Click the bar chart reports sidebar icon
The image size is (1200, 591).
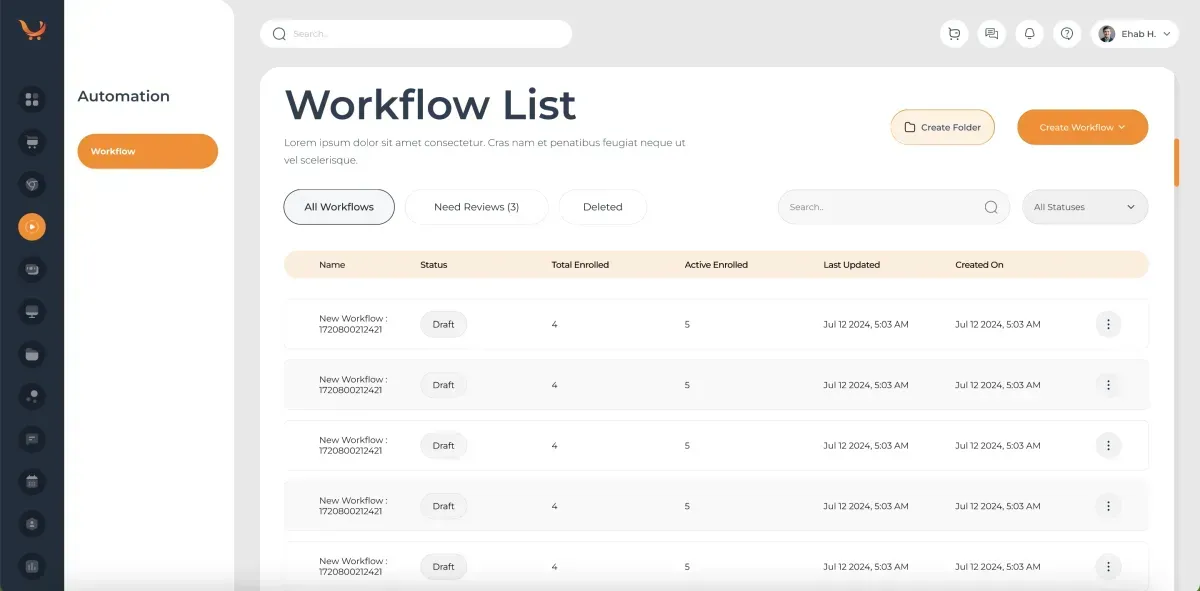(x=32, y=566)
